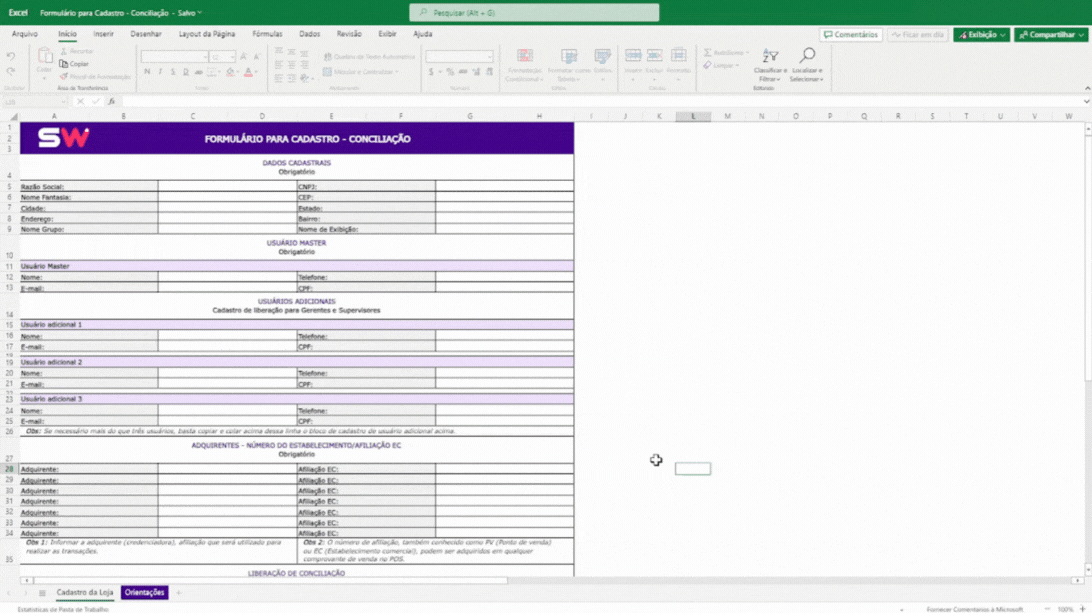The image size is (1092, 613).
Task: Switch to the Dados tab
Action: pos(309,33)
